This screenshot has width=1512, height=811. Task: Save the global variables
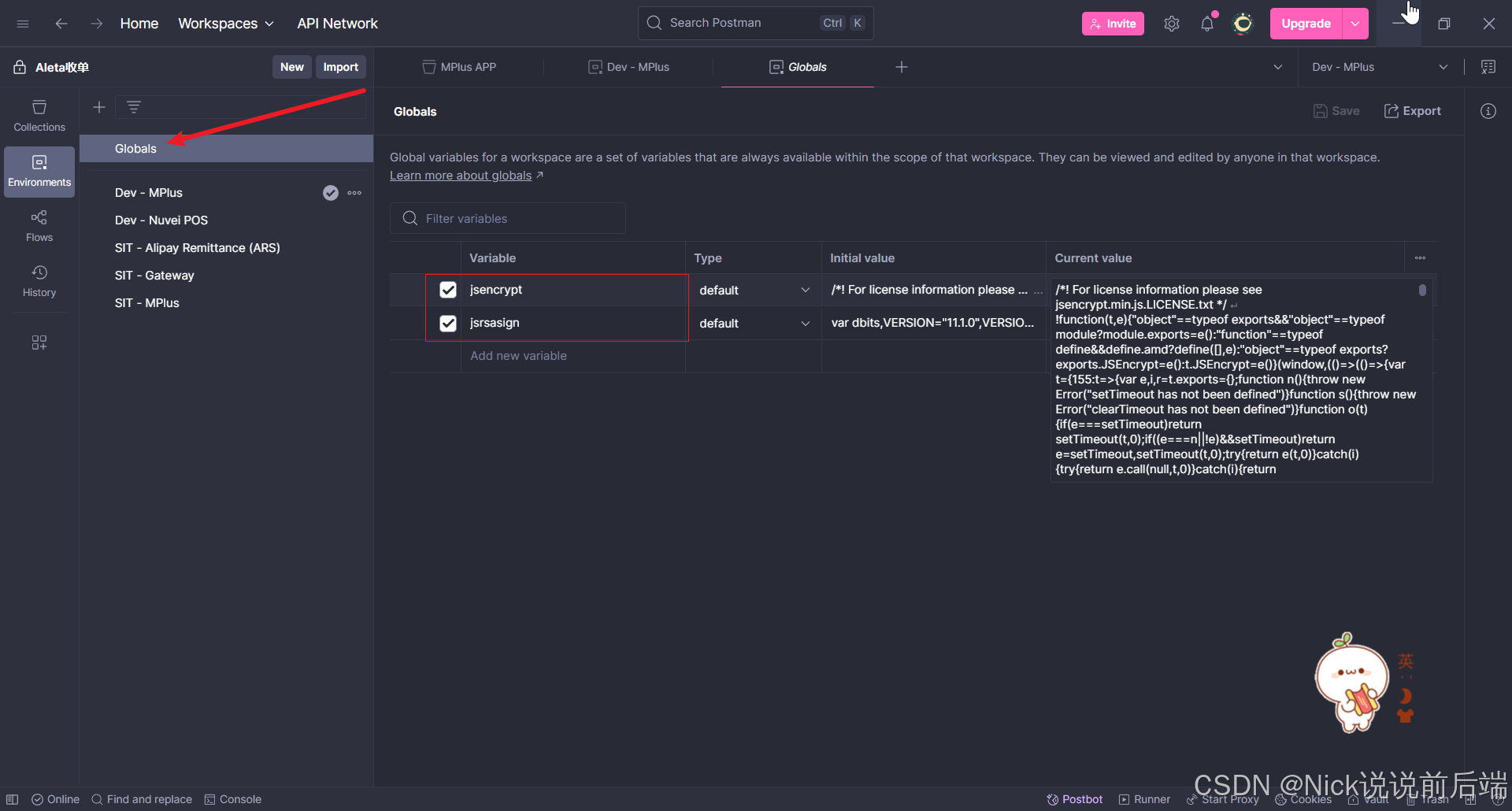pyautogui.click(x=1336, y=111)
